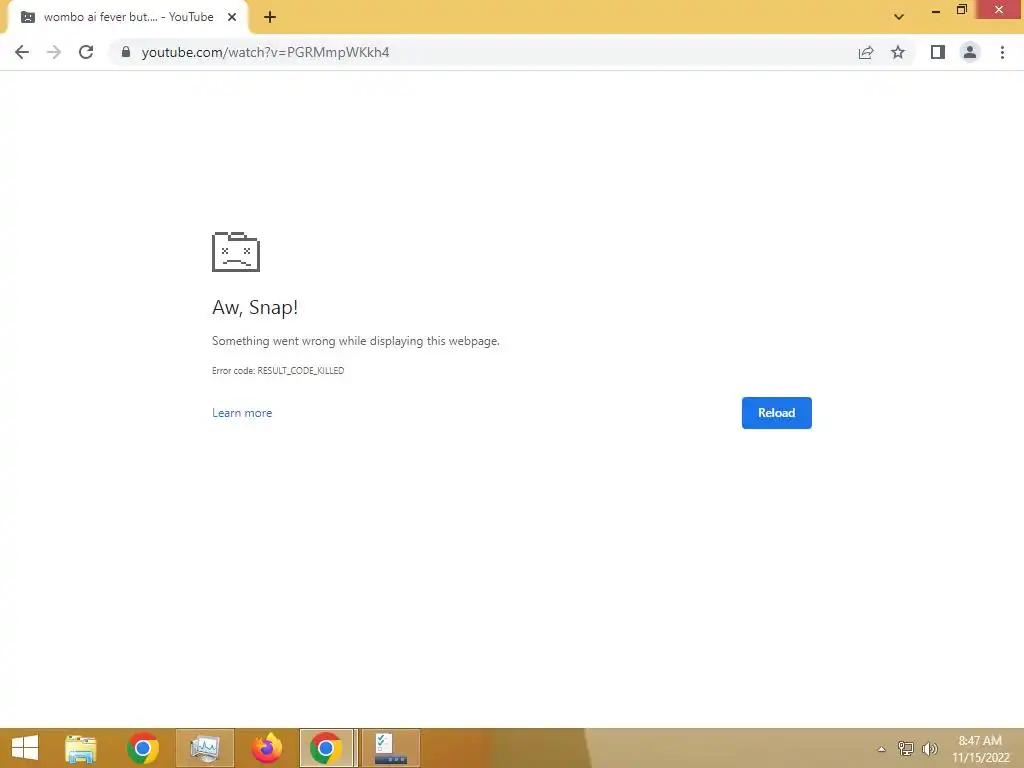Open first Chrome icon in taskbar
Image resolution: width=1024 pixels, height=768 pixels.
tap(143, 748)
